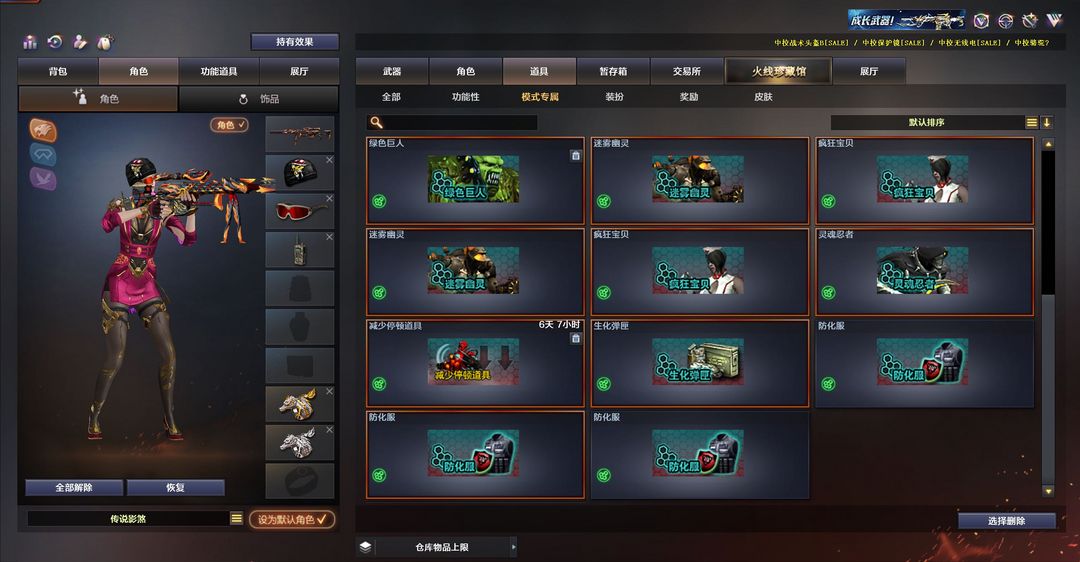This screenshot has height=562, width=1080.
Task: Click the magnifier search icon
Action: pyautogui.click(x=376, y=123)
